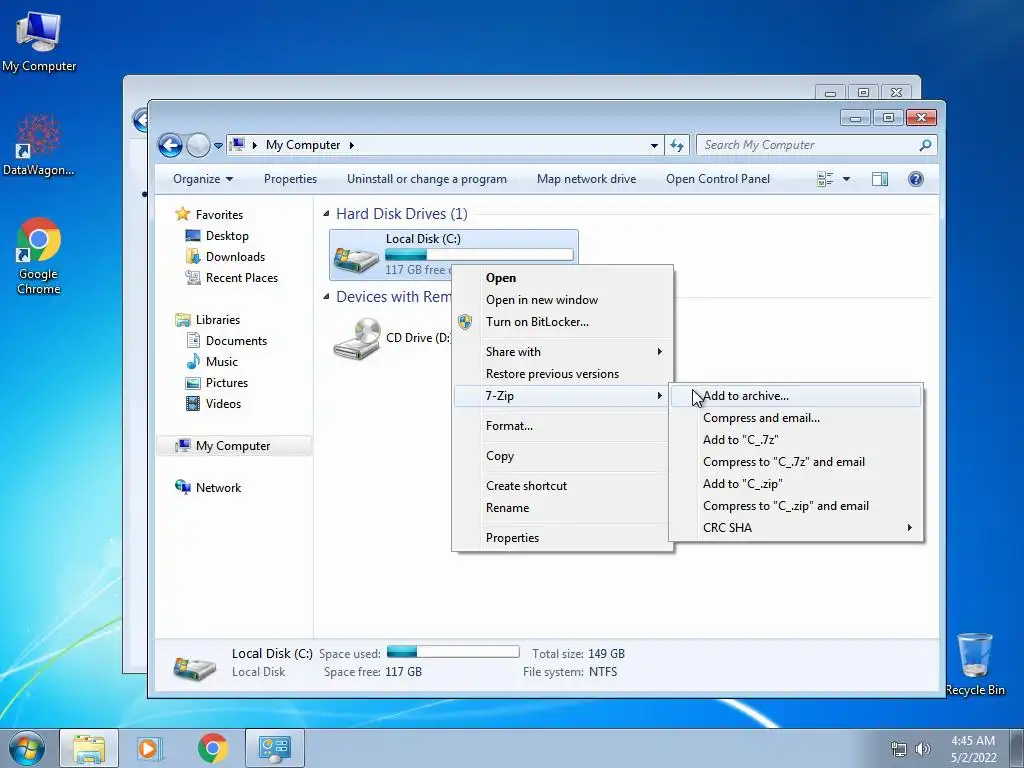This screenshot has width=1024, height=768.
Task: Open the My Computer desktop icon
Action: 39,42
